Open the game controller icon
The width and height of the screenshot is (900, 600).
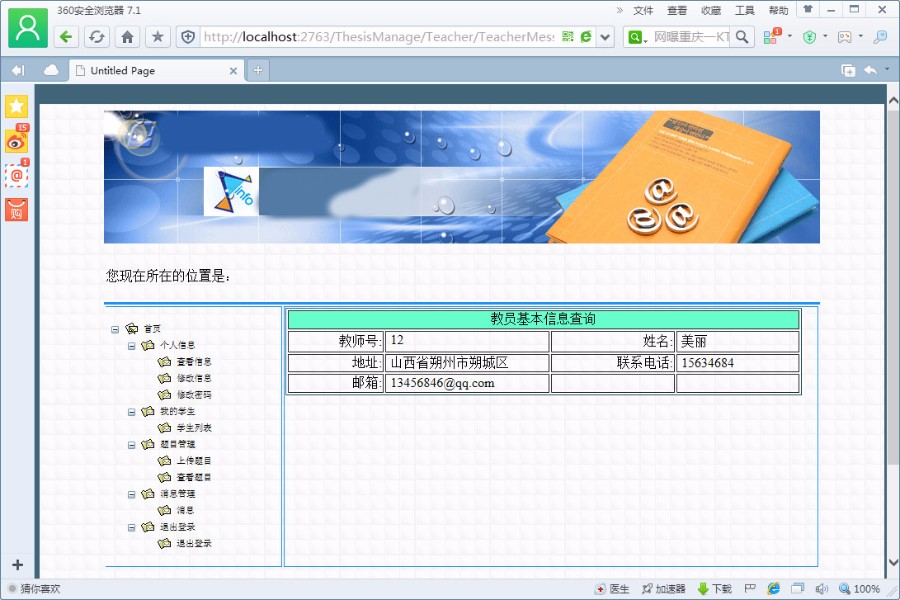point(844,37)
